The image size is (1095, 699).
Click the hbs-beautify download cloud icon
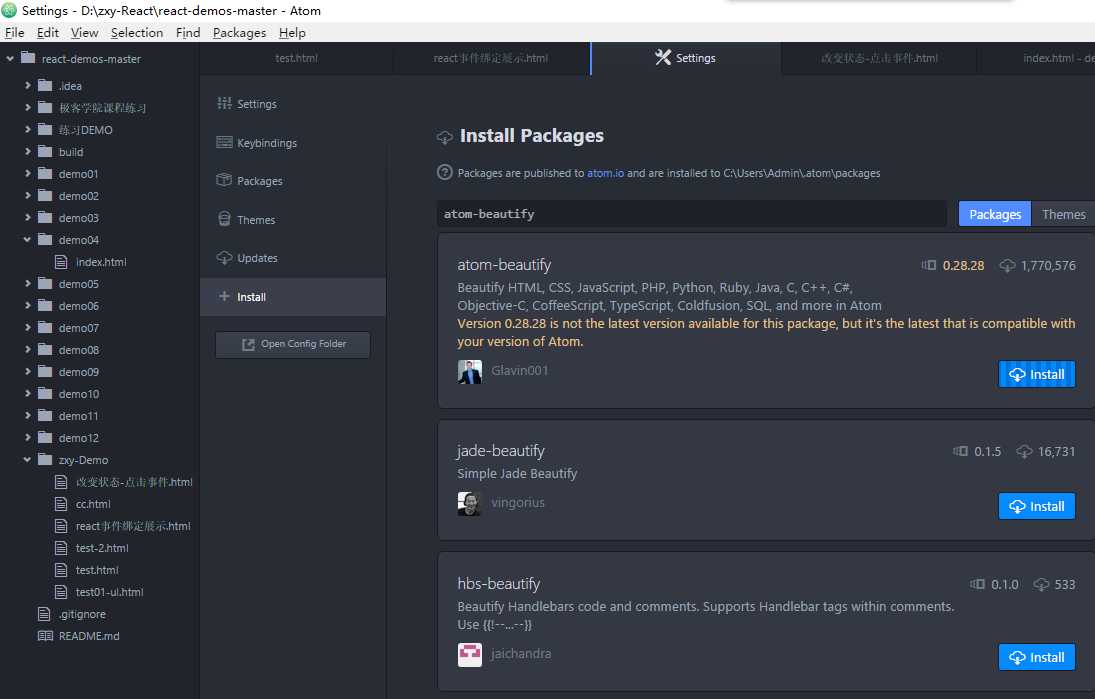[x=1041, y=584]
